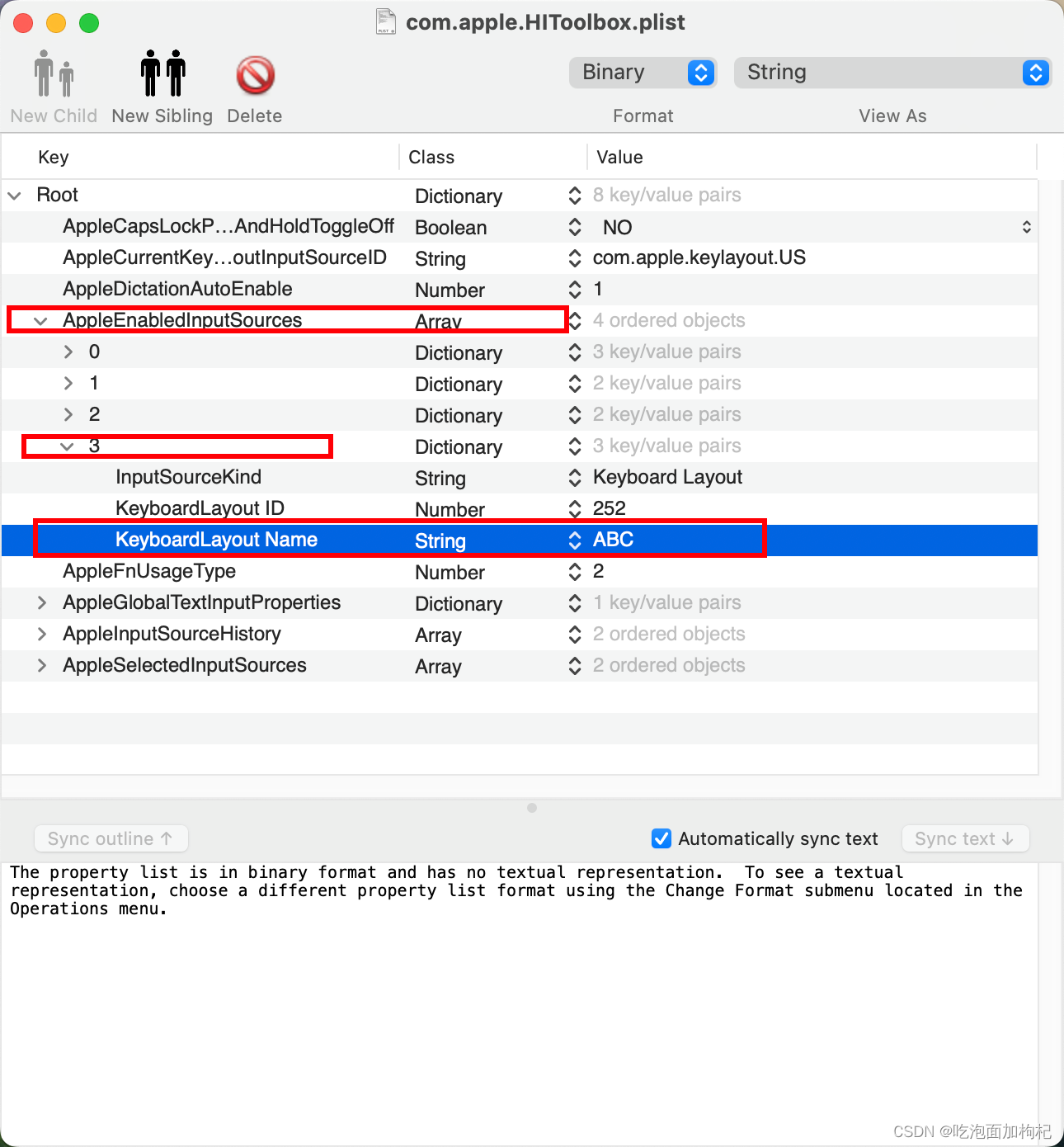Click the Sync outline button
Screen dimensions: 1064x1147
pyautogui.click(x=111, y=838)
